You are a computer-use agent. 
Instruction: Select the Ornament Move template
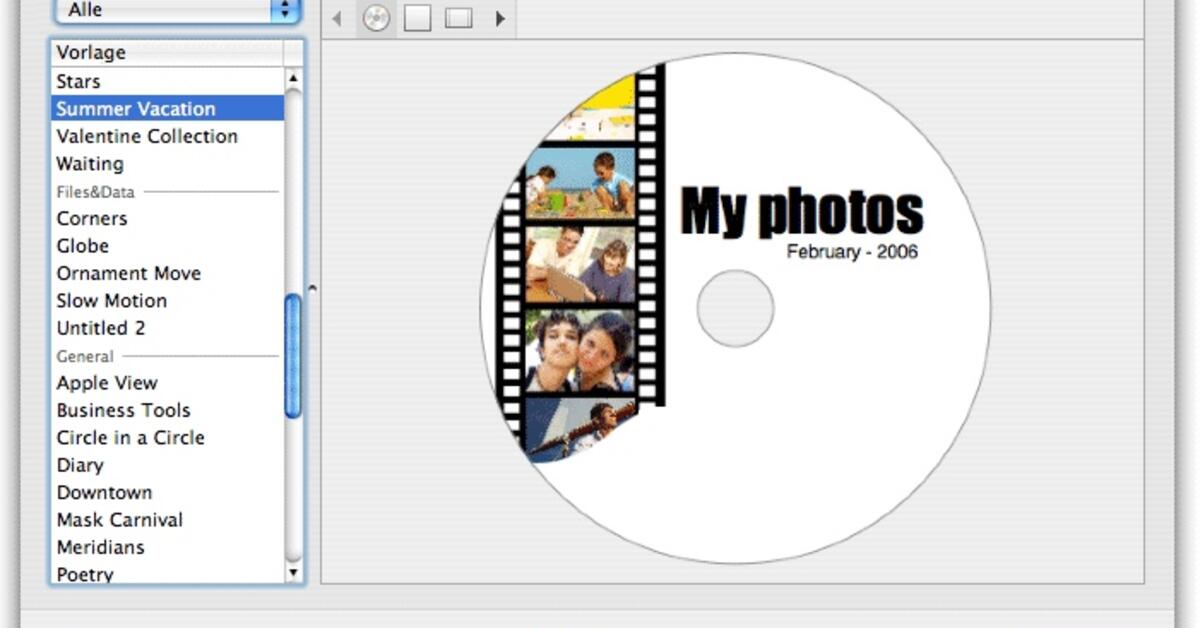168,273
